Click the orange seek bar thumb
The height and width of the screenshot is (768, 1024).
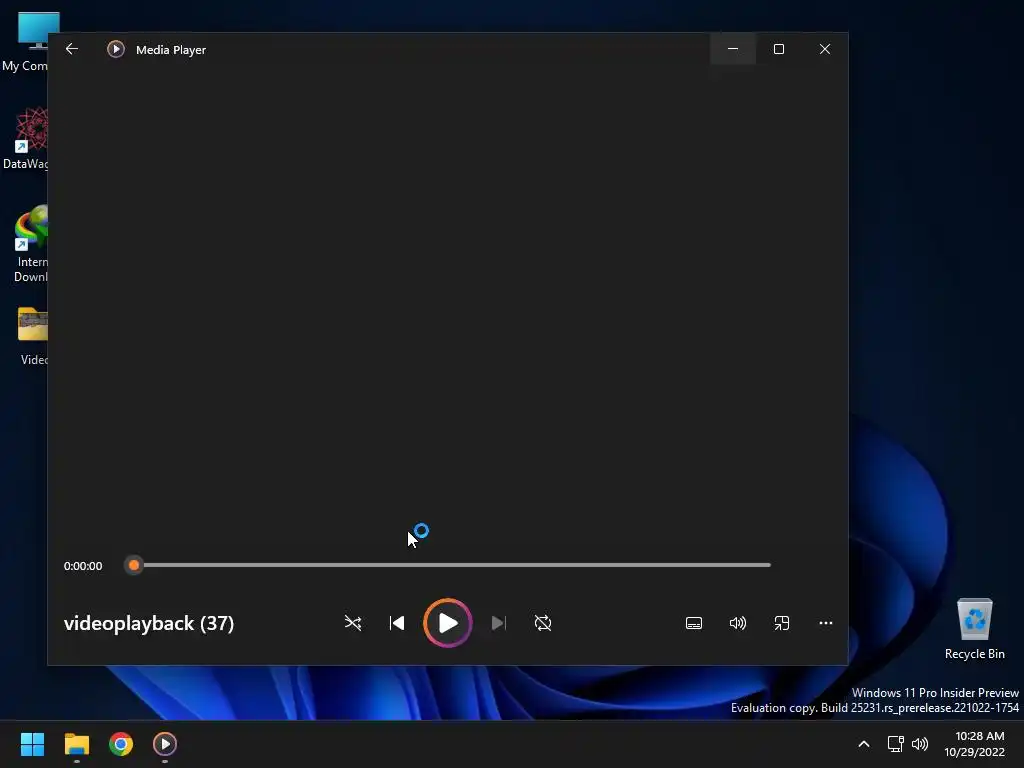[134, 565]
